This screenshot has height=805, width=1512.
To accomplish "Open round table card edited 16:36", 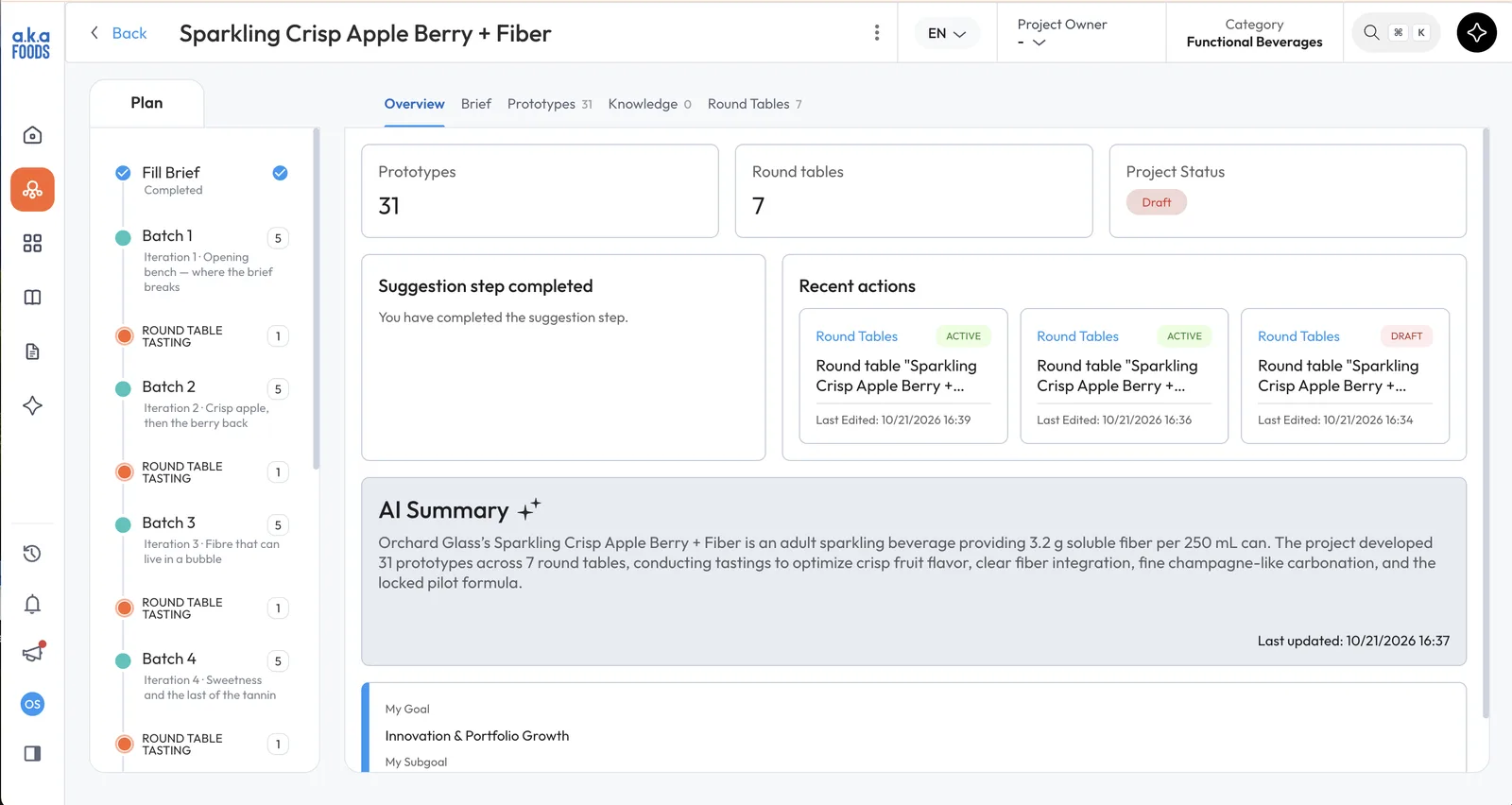I will coord(1125,376).
